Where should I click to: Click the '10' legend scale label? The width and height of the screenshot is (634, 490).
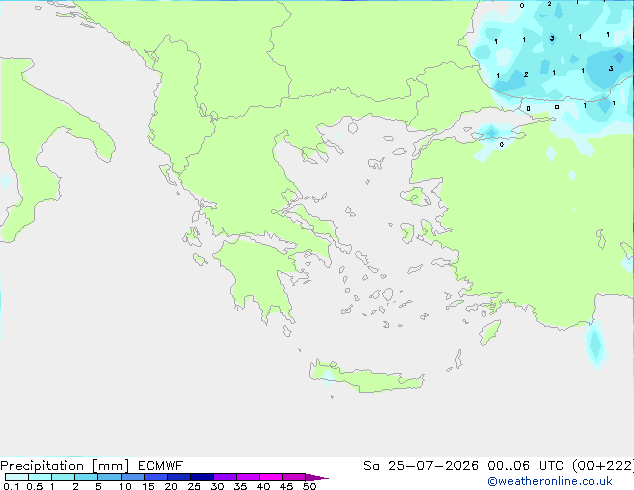pos(125,486)
